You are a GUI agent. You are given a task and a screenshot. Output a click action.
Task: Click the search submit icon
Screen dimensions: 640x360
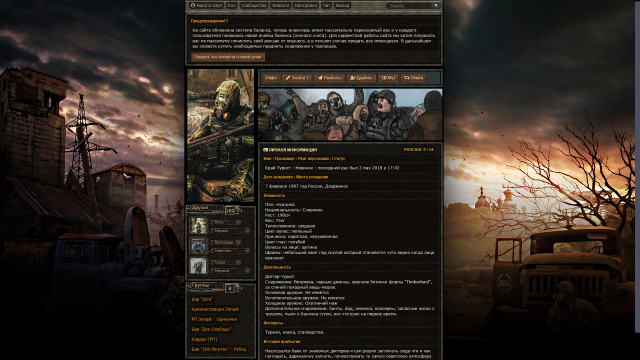[x=436, y=6]
